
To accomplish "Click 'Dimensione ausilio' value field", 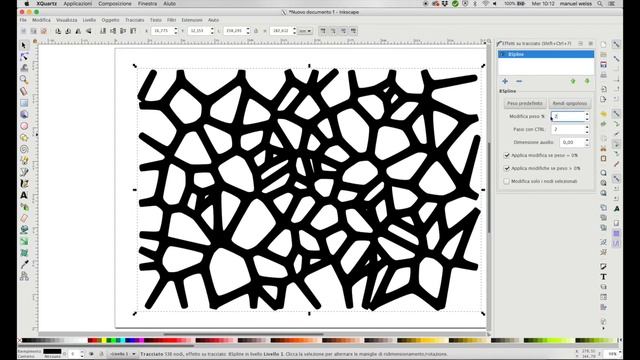I will 571,142.
